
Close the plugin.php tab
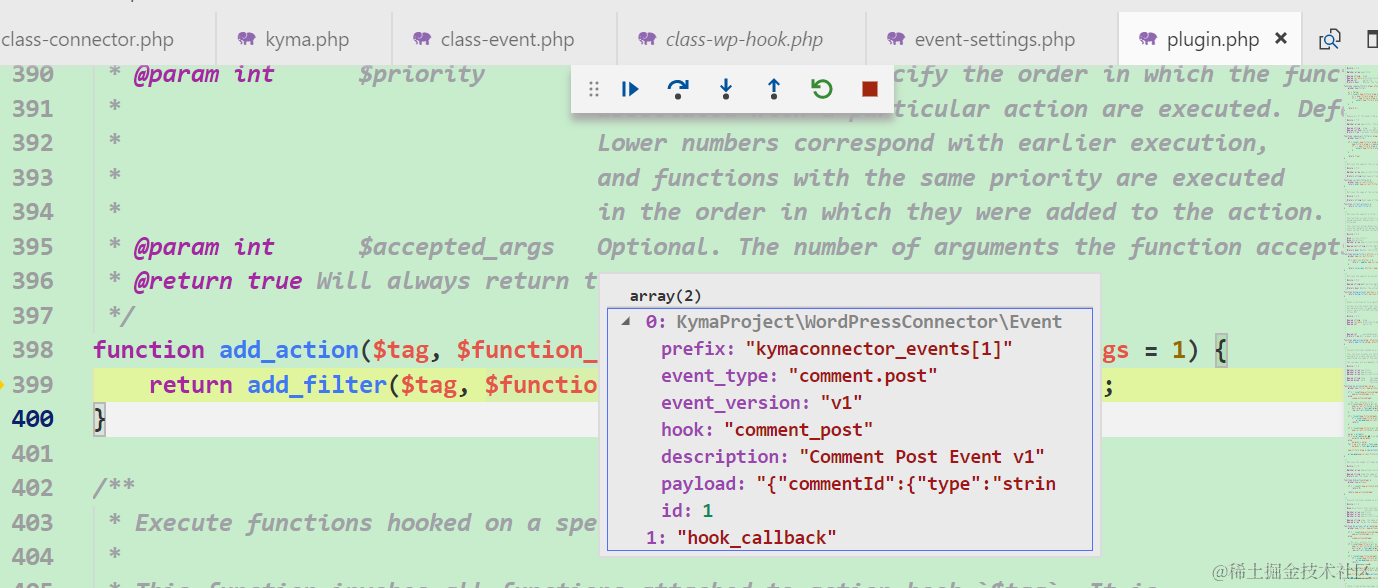tap(1281, 37)
